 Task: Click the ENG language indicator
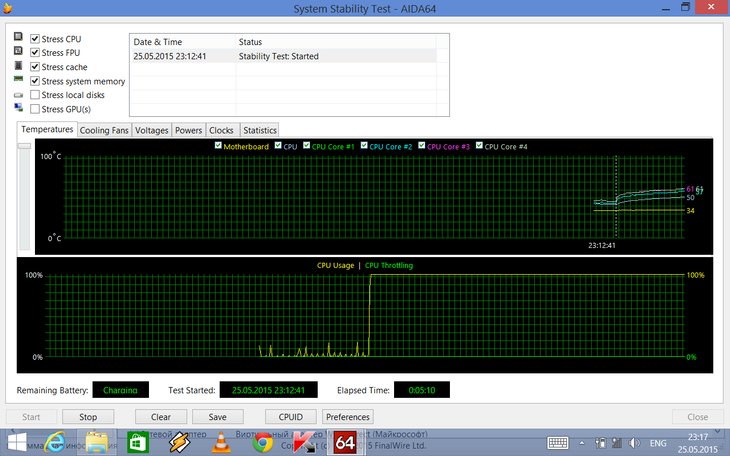pos(658,443)
